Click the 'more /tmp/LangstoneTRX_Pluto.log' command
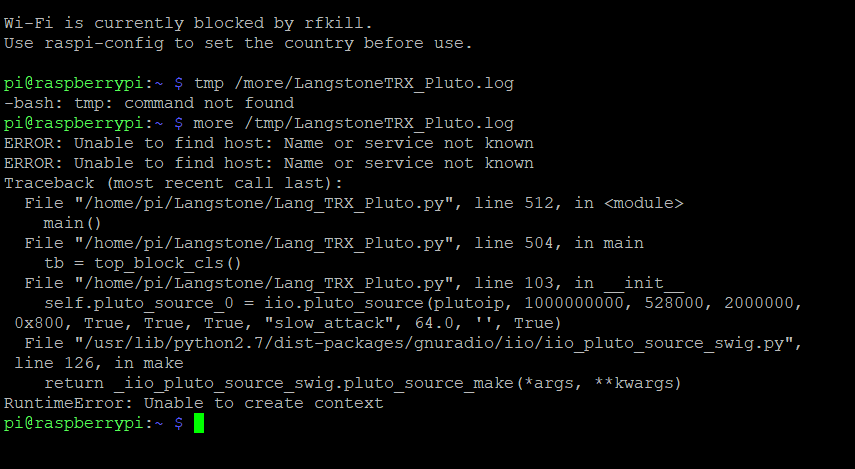Screen dimensions: 855x469 click(354, 123)
